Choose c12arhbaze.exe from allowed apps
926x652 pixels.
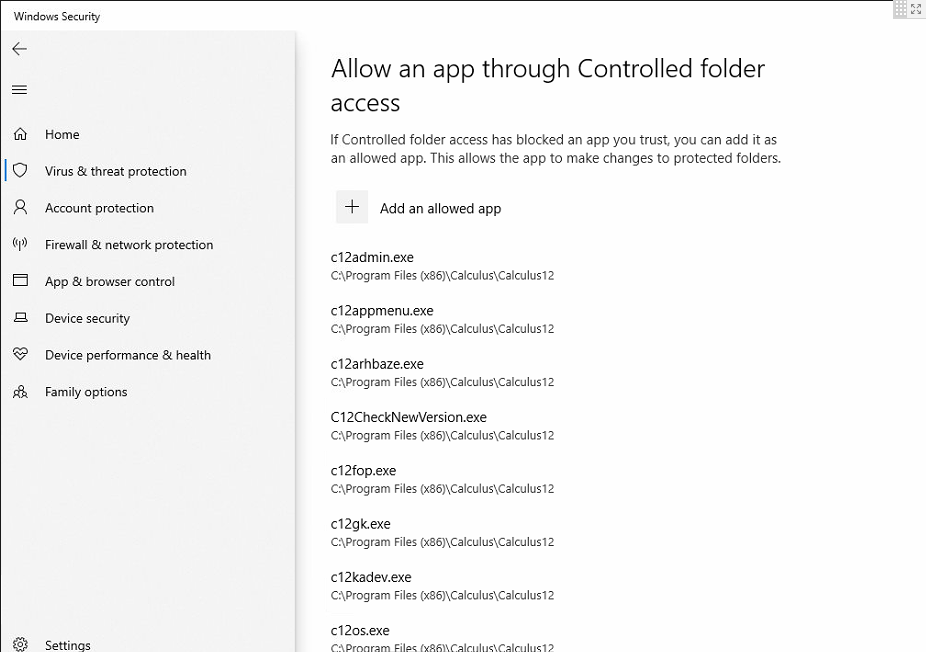377,364
